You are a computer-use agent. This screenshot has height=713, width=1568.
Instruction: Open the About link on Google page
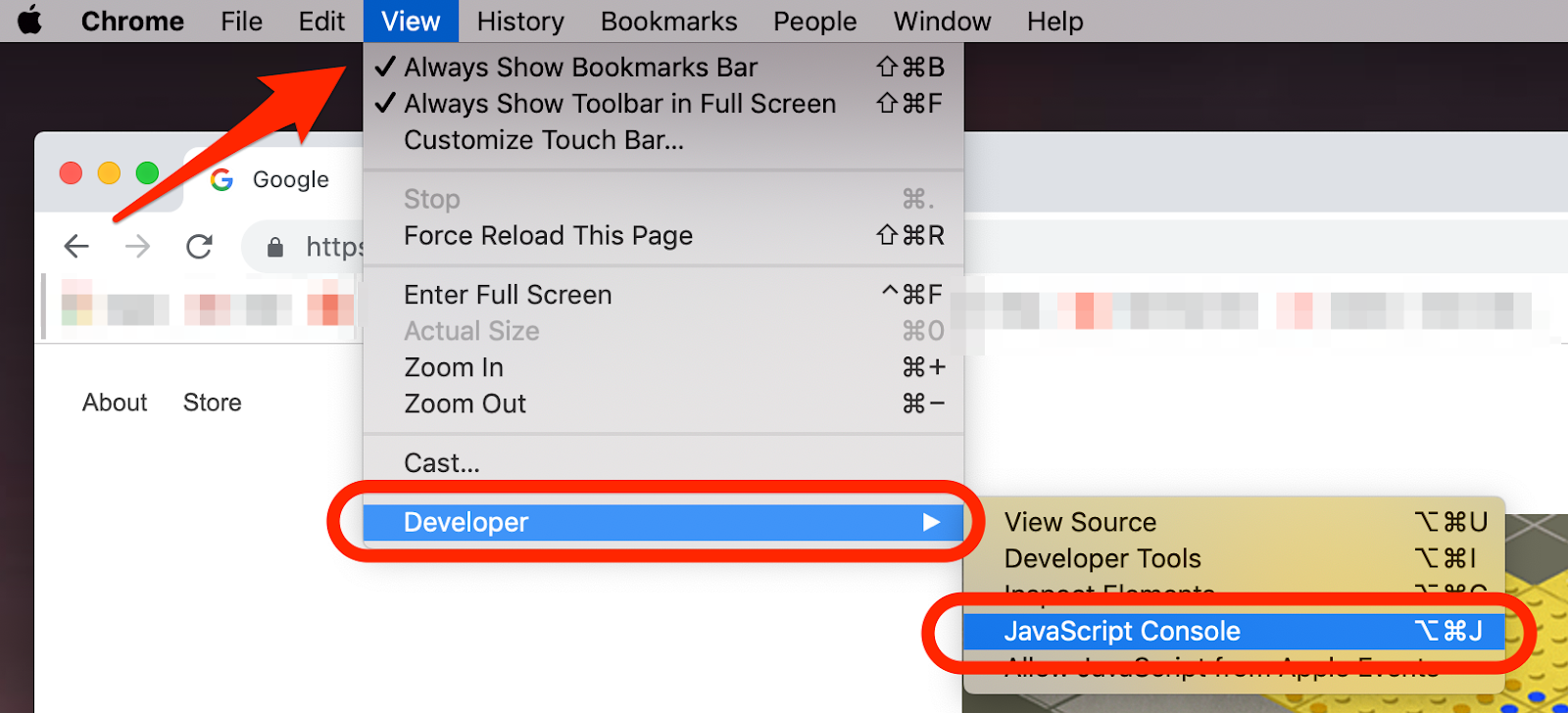(x=115, y=403)
